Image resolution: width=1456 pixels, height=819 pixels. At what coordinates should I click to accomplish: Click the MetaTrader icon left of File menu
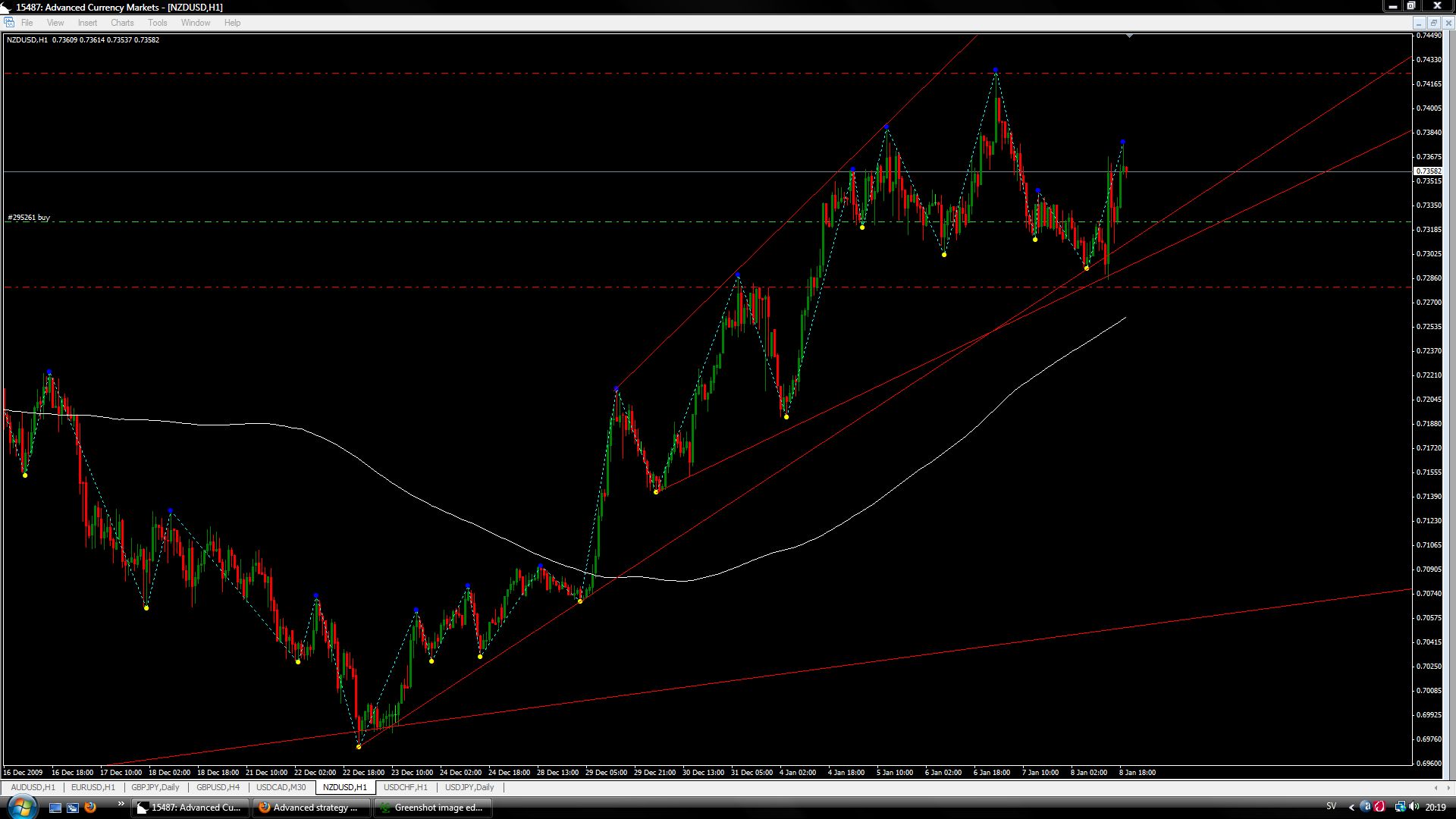9,23
